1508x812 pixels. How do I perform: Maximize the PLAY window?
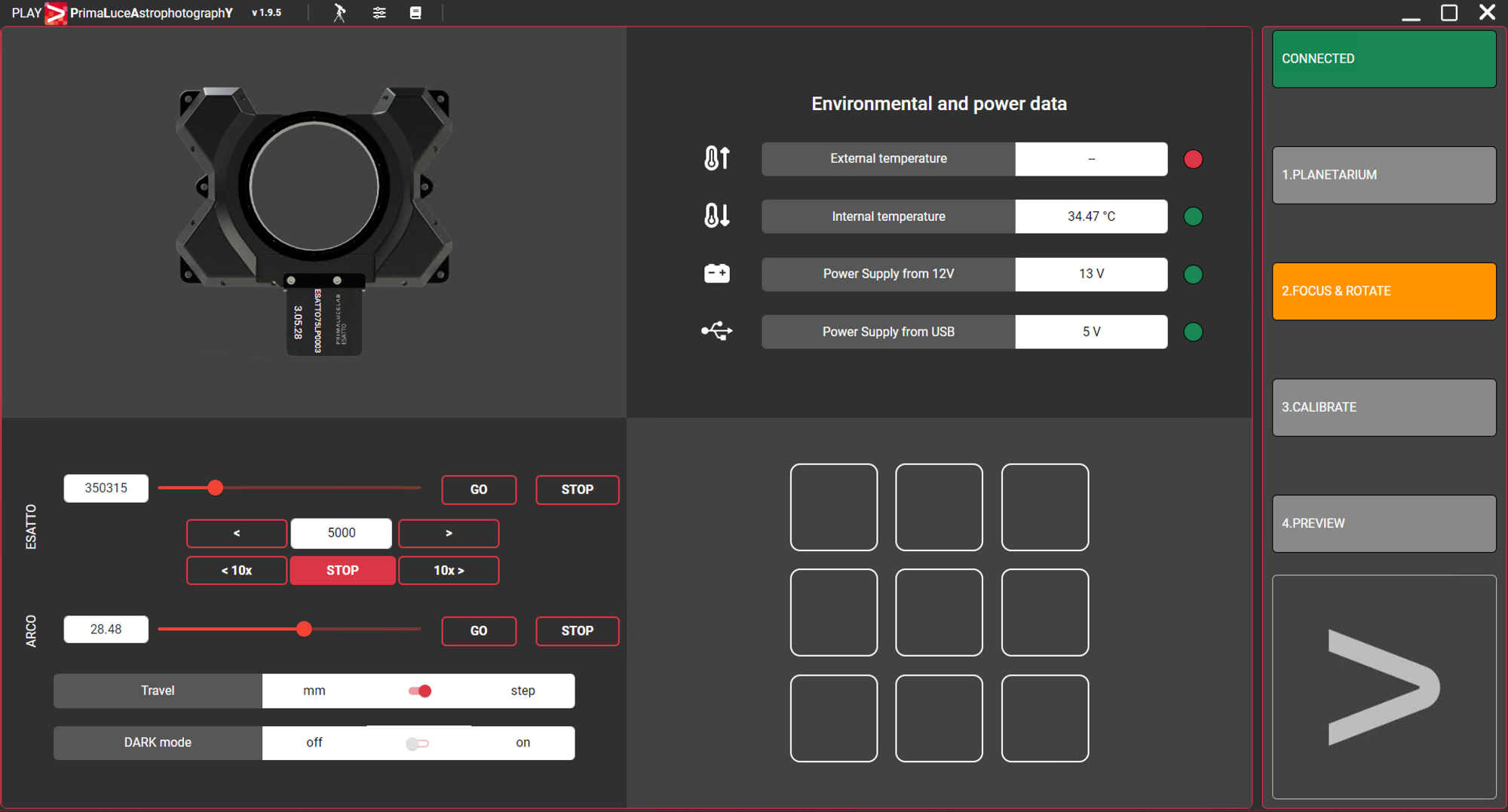pyautogui.click(x=1448, y=13)
